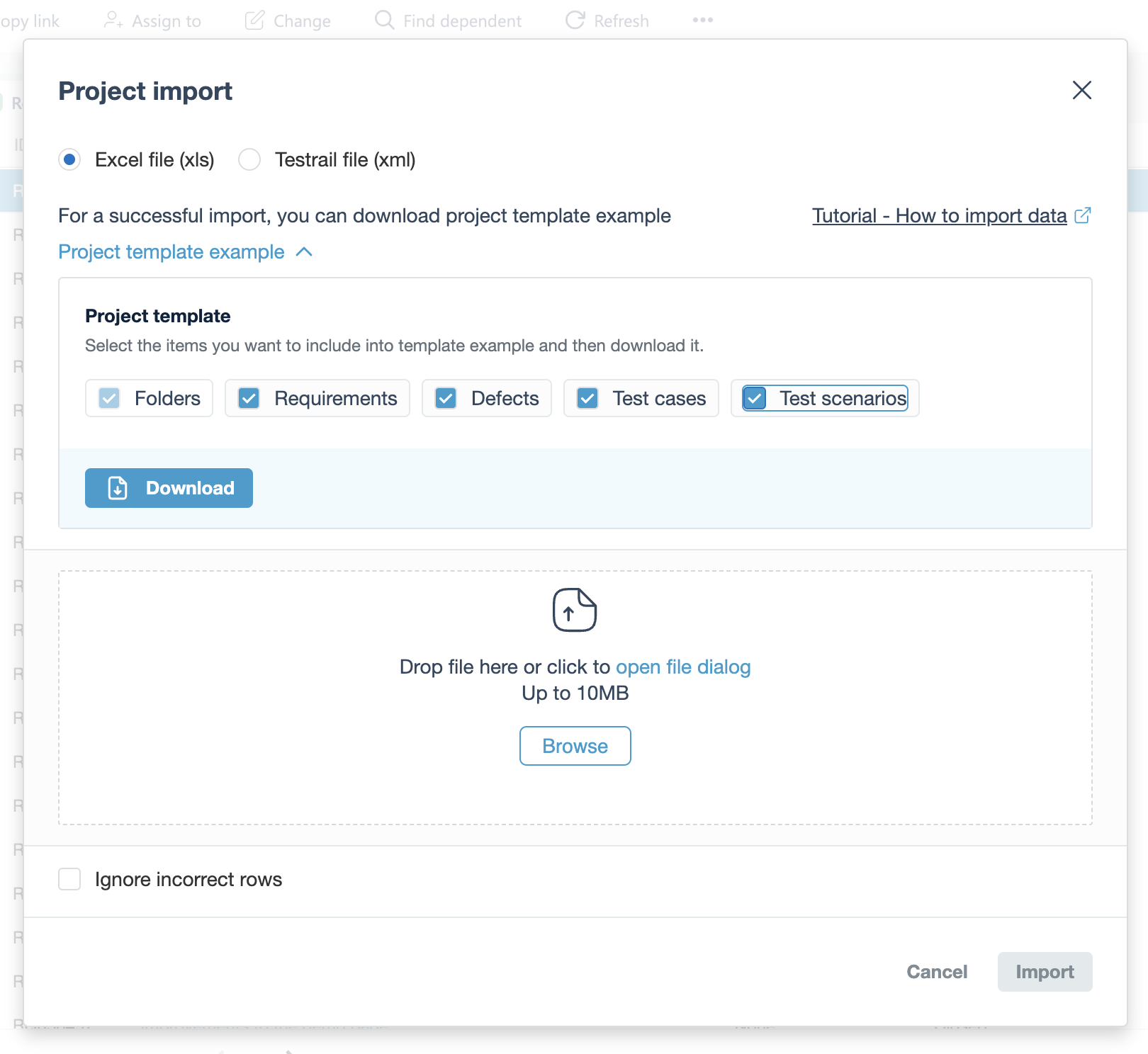Select the Excel file (xls) radio button
The height and width of the screenshot is (1054, 1148).
[x=69, y=159]
